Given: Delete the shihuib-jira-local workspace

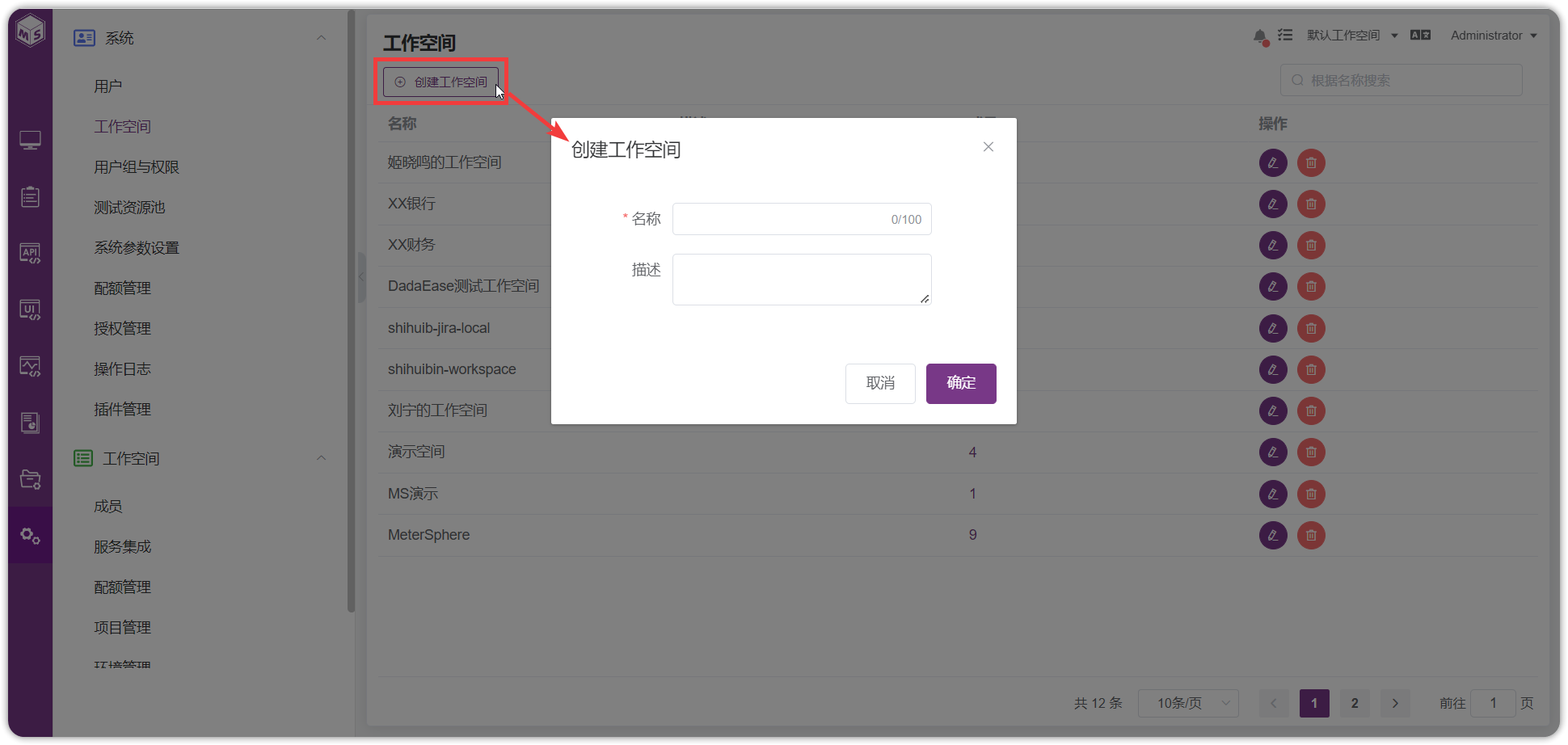Looking at the screenshot, I should (1311, 328).
